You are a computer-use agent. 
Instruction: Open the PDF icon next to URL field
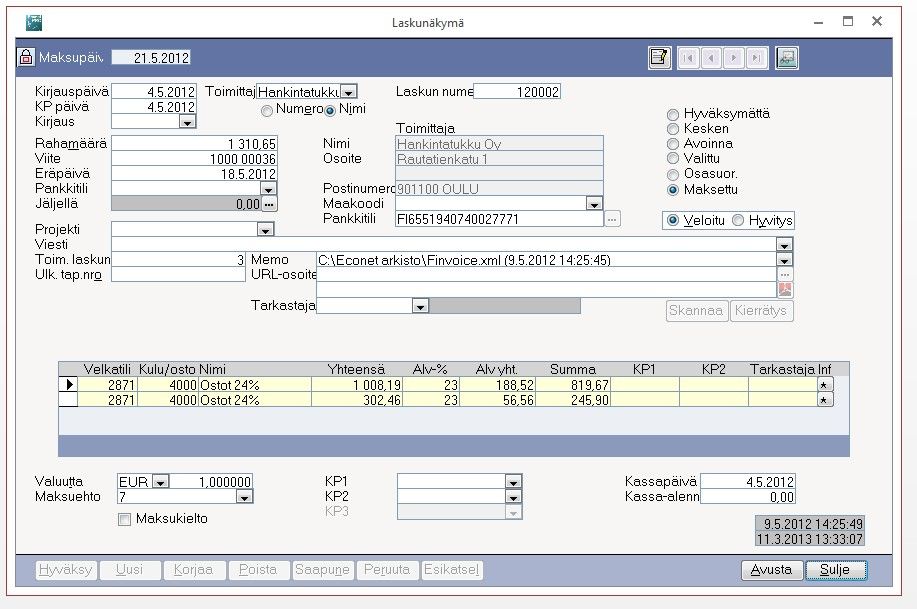785,290
